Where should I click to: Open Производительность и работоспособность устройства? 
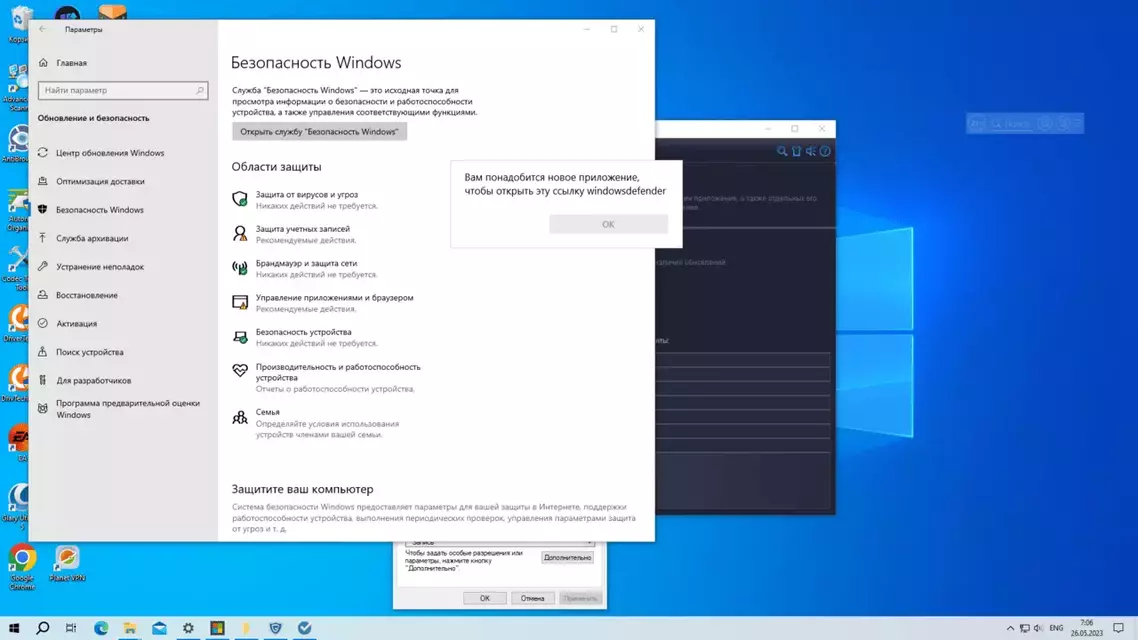tap(337, 372)
